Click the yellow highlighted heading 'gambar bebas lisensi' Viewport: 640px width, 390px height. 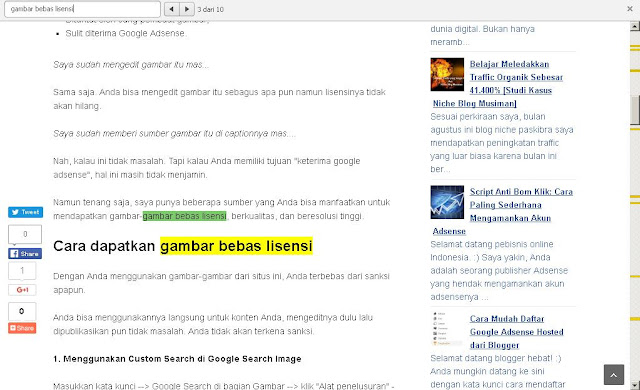[236, 246]
